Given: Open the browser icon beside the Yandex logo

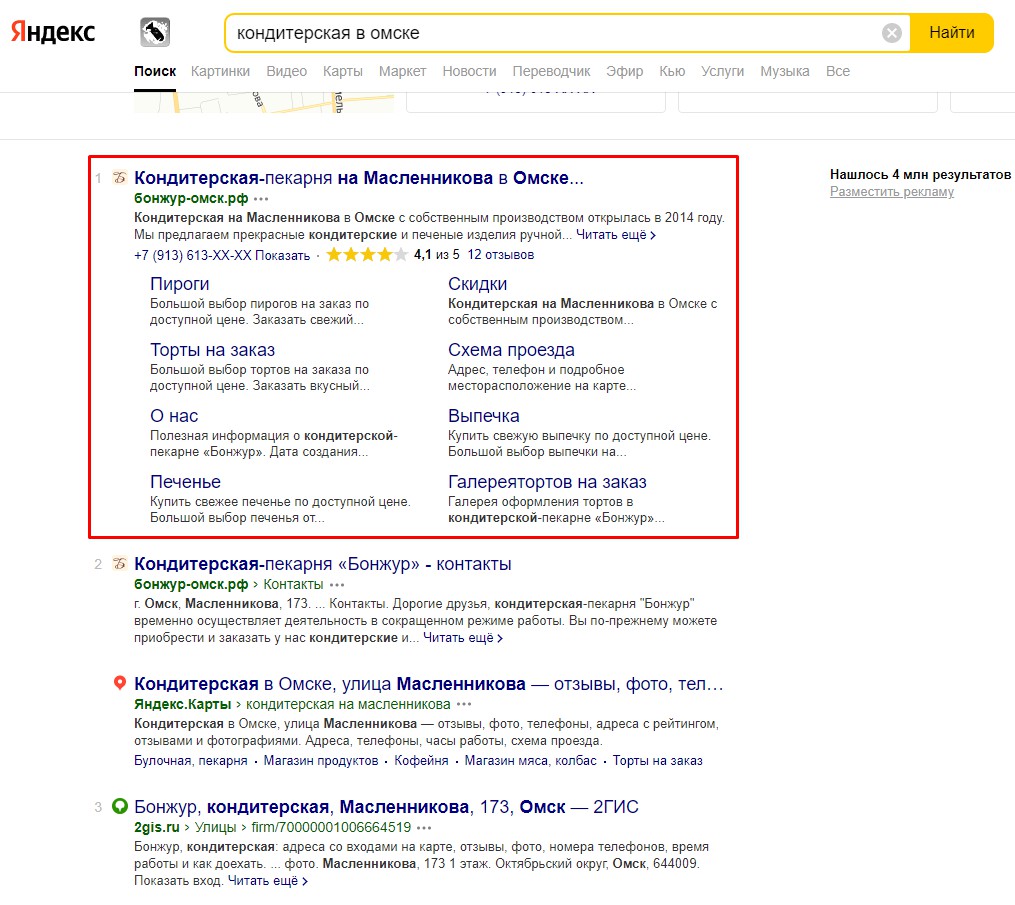Looking at the screenshot, I should coord(155,32).
